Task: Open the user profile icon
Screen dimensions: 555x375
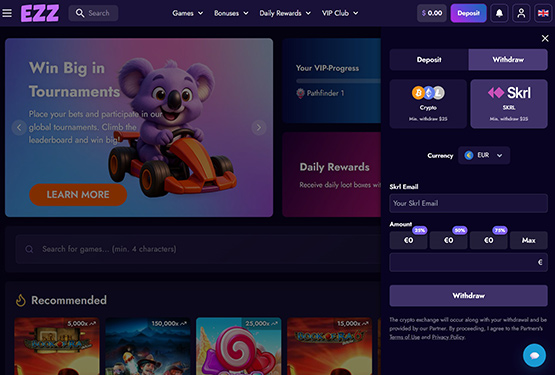Action: 521,13
